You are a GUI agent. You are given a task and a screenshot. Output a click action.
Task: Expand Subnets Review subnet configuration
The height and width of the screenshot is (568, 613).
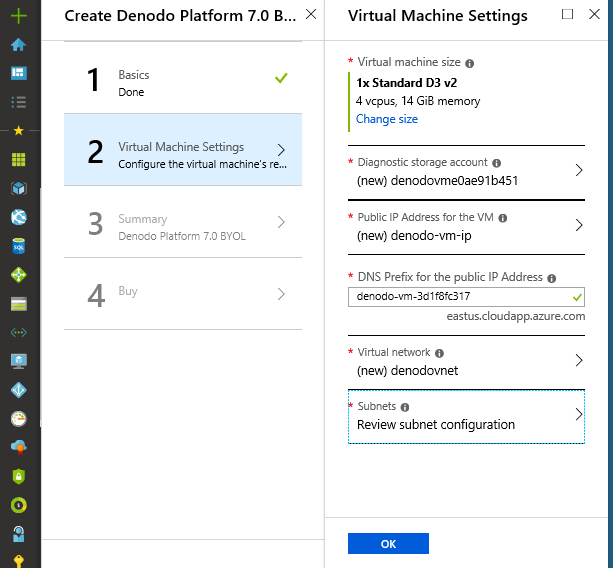pos(466,416)
